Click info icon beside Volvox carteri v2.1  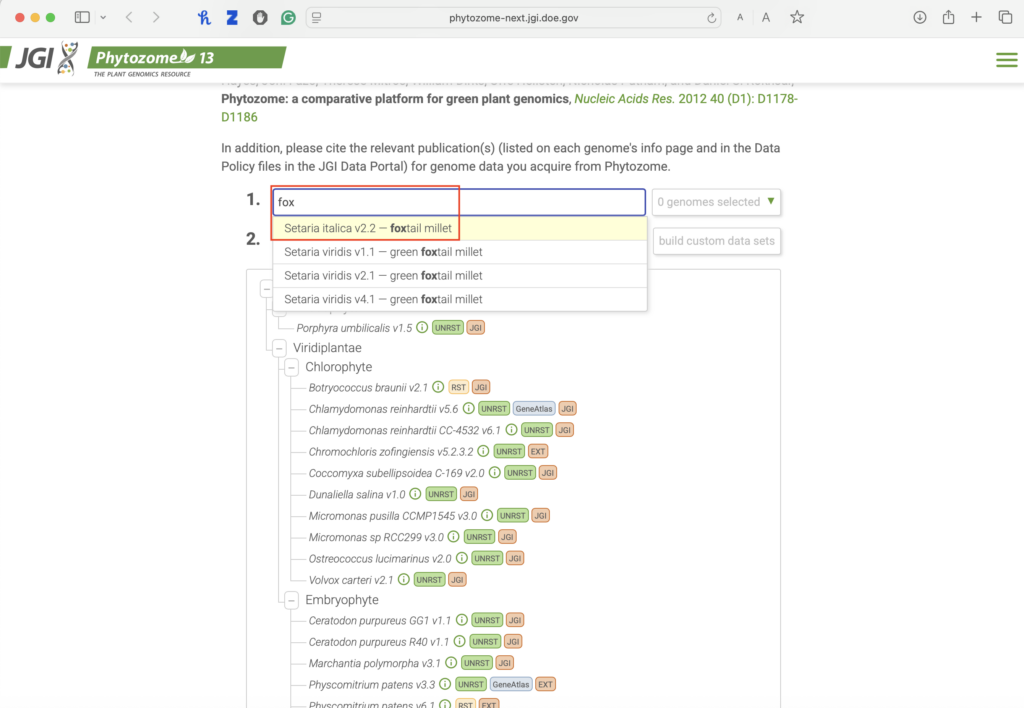404,579
